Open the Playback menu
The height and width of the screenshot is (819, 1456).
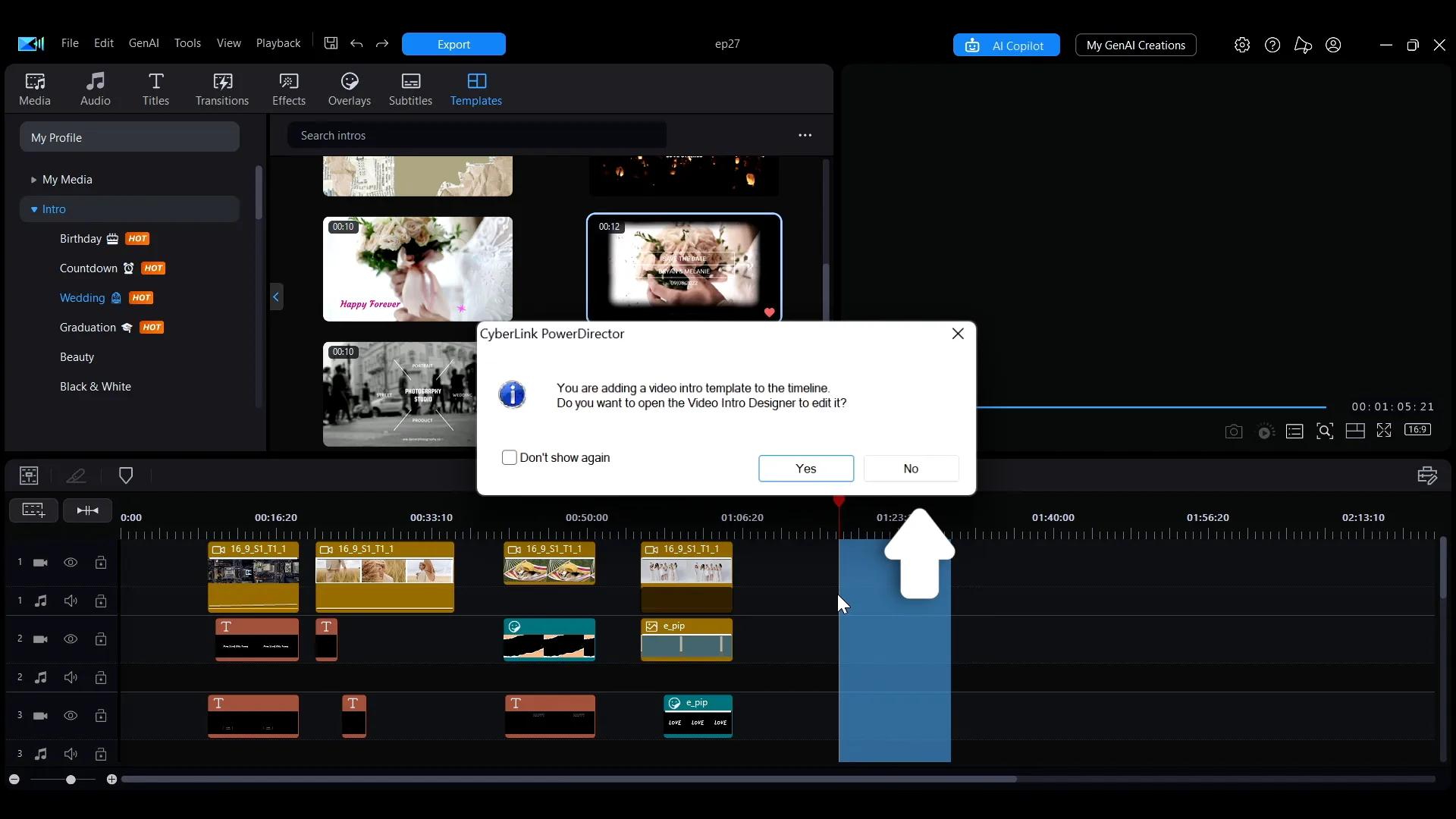click(x=278, y=43)
